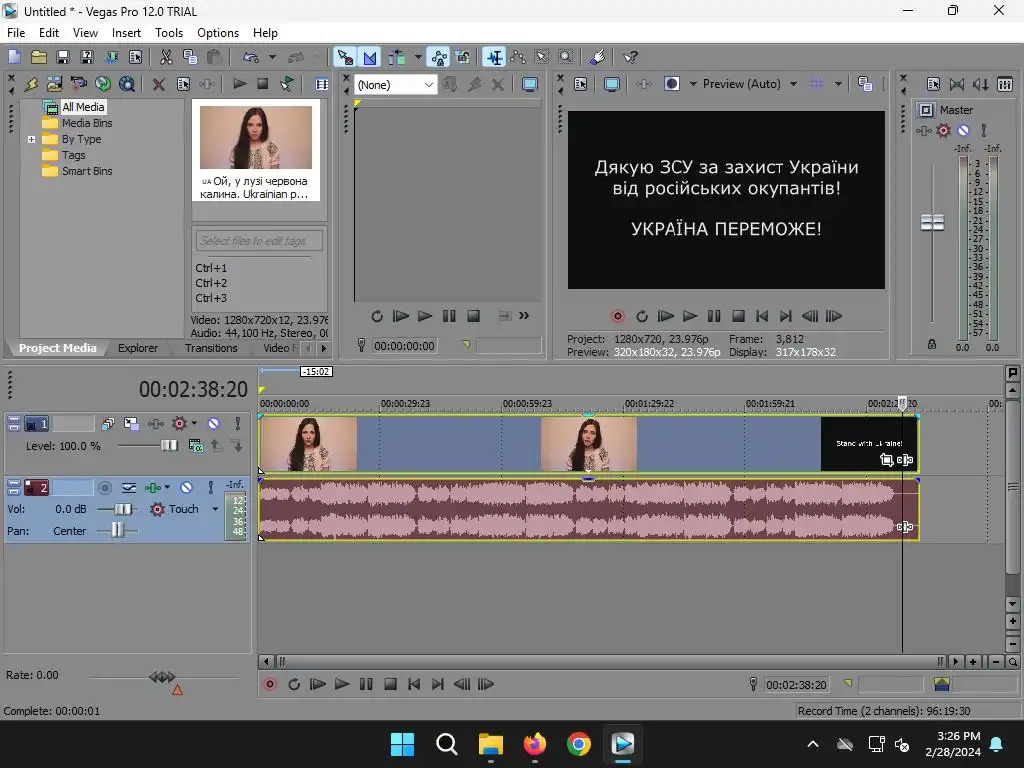Screen dimensions: 1024x768
Task: Open the Options menu
Action: click(217, 33)
